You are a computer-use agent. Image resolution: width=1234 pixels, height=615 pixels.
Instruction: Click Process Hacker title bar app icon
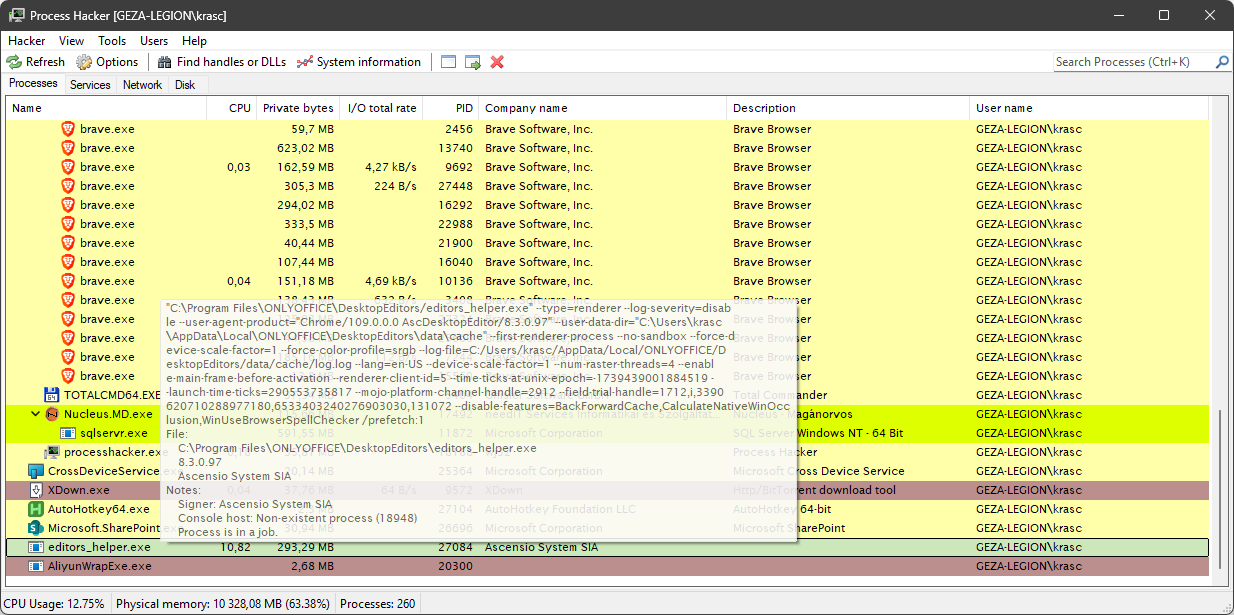16,16
